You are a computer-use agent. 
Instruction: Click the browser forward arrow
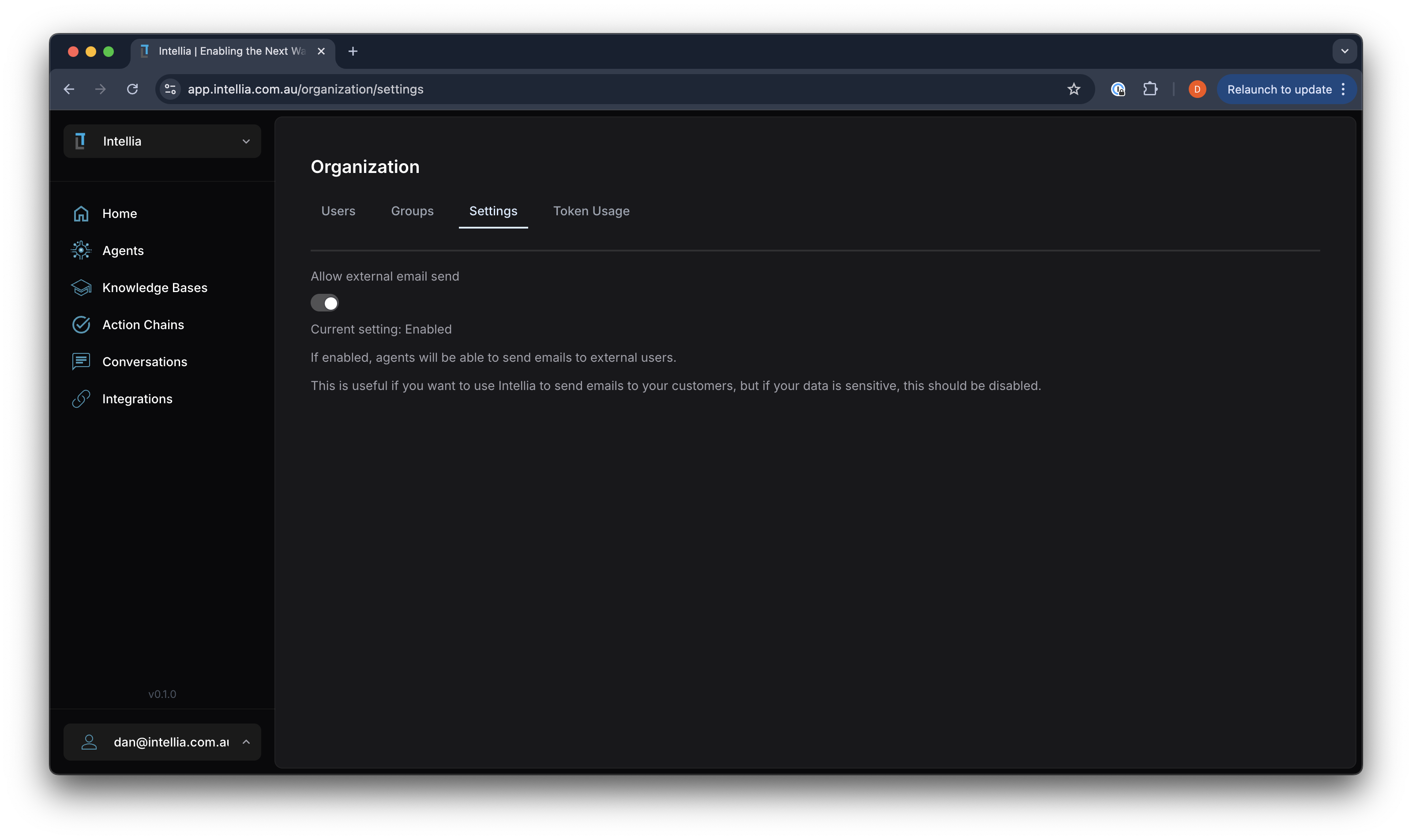(x=100, y=89)
